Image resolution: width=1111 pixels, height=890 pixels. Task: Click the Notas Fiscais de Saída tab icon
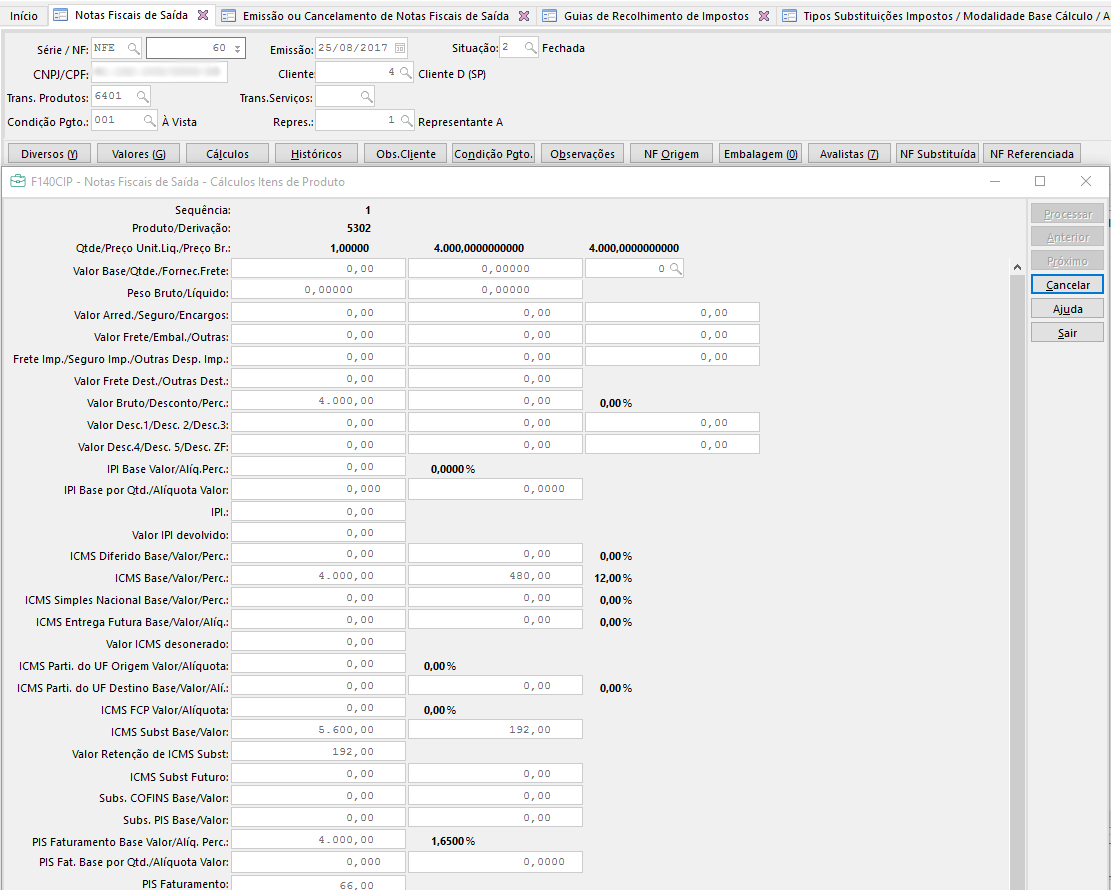pos(61,15)
